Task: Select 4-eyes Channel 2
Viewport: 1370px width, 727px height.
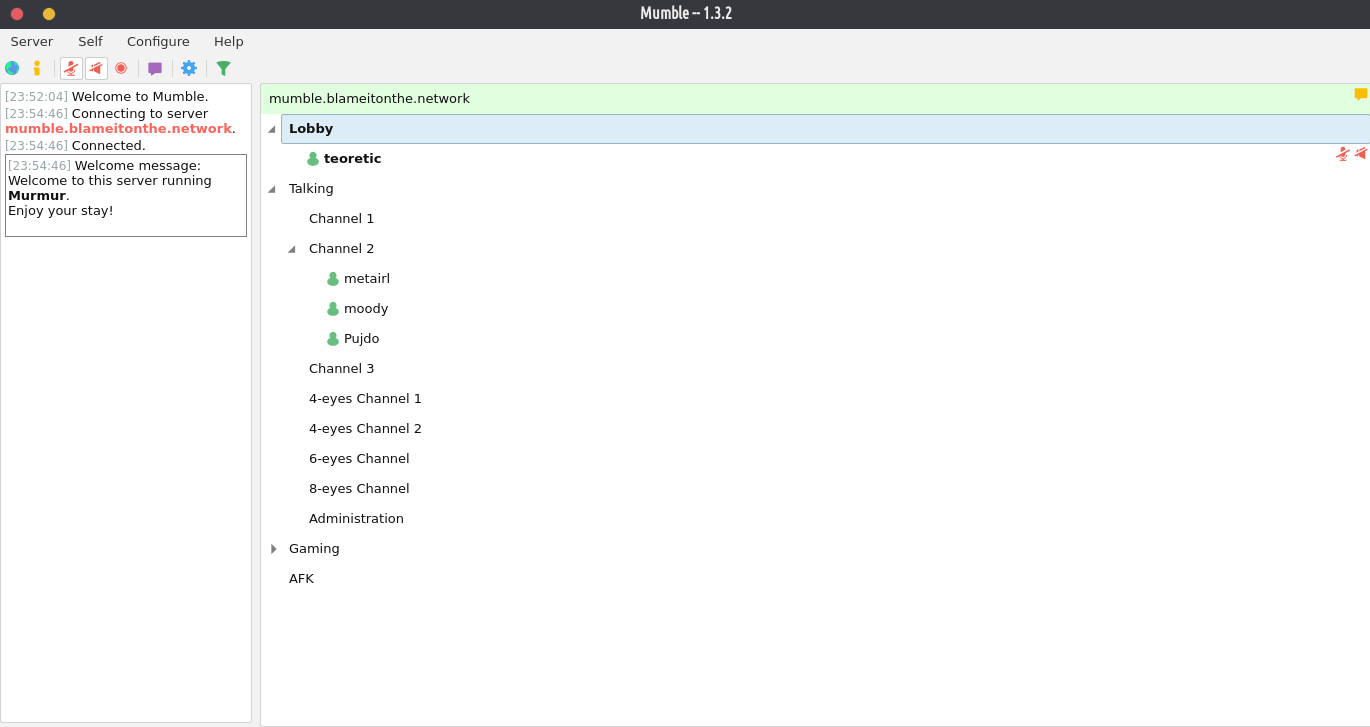Action: coord(365,429)
